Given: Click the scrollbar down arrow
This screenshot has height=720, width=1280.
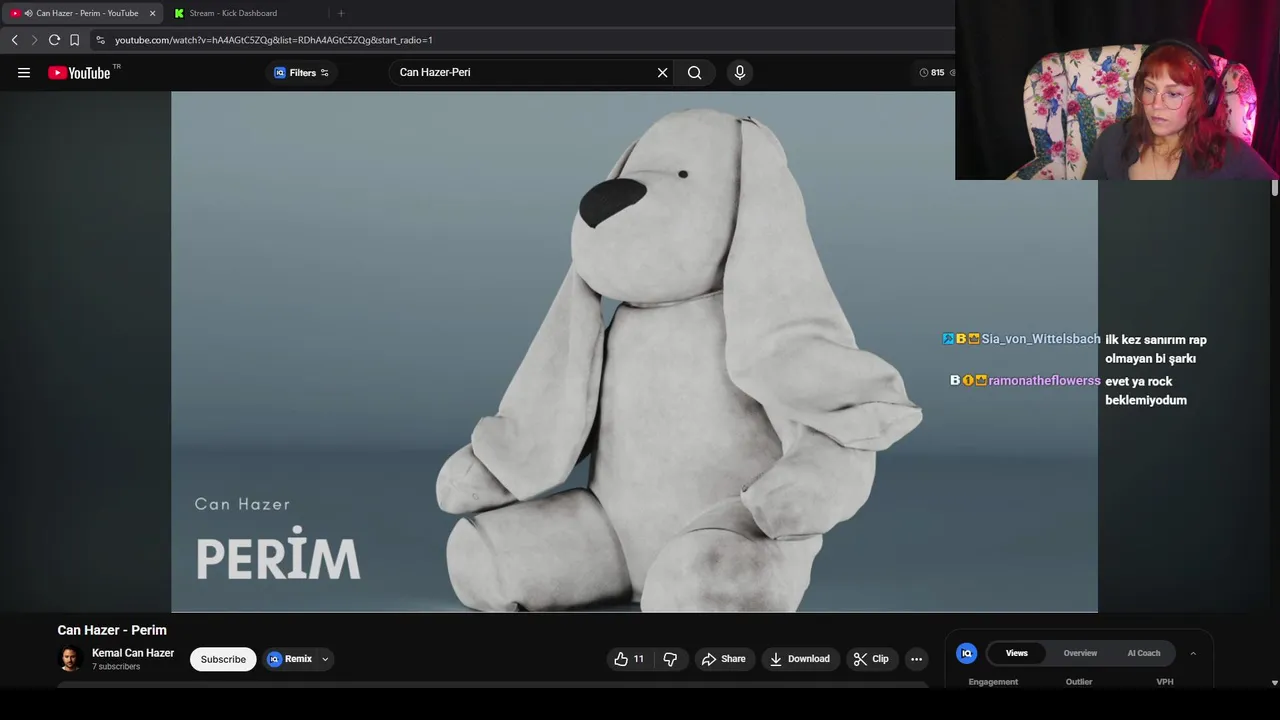Looking at the screenshot, I should pos(1274,683).
